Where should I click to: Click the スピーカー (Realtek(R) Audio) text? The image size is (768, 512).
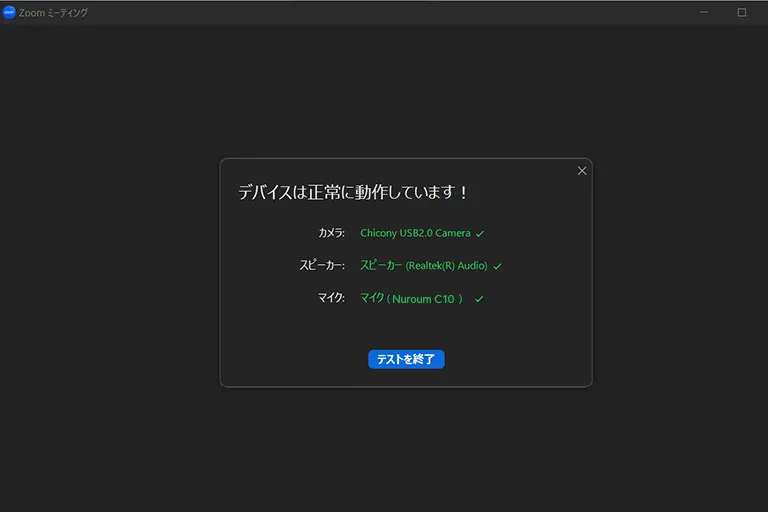click(424, 266)
